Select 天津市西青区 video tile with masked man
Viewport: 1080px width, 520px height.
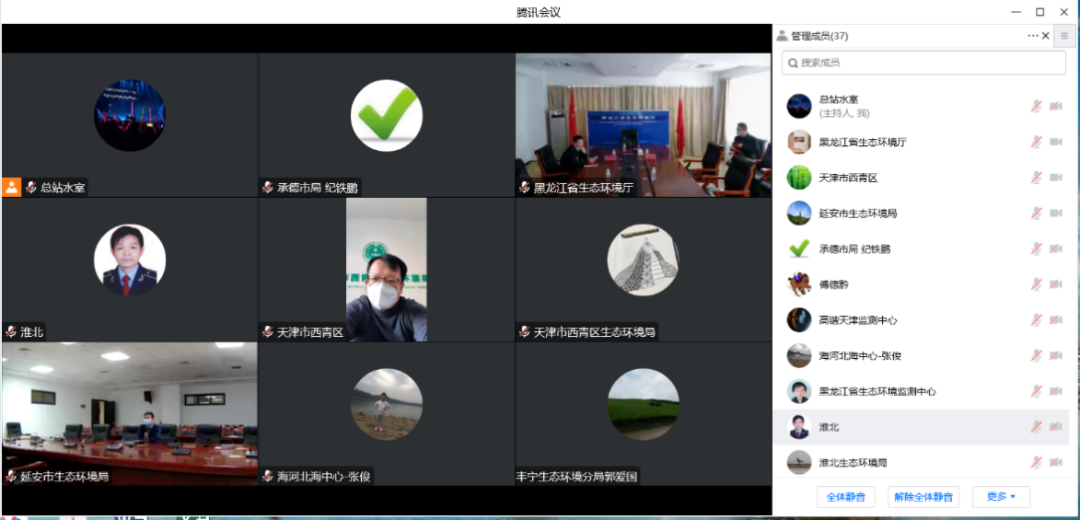click(x=387, y=270)
